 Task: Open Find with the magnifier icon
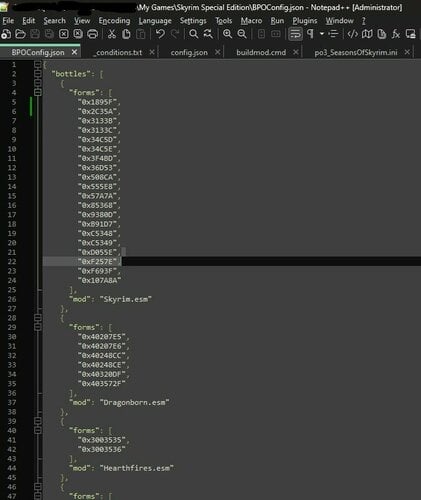[x=193, y=34]
